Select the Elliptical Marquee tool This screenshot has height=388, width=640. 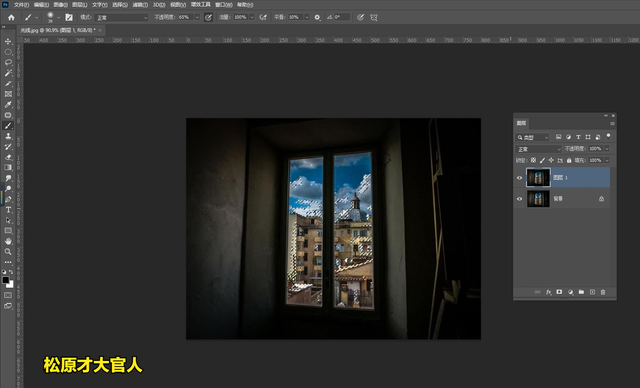tap(8, 52)
